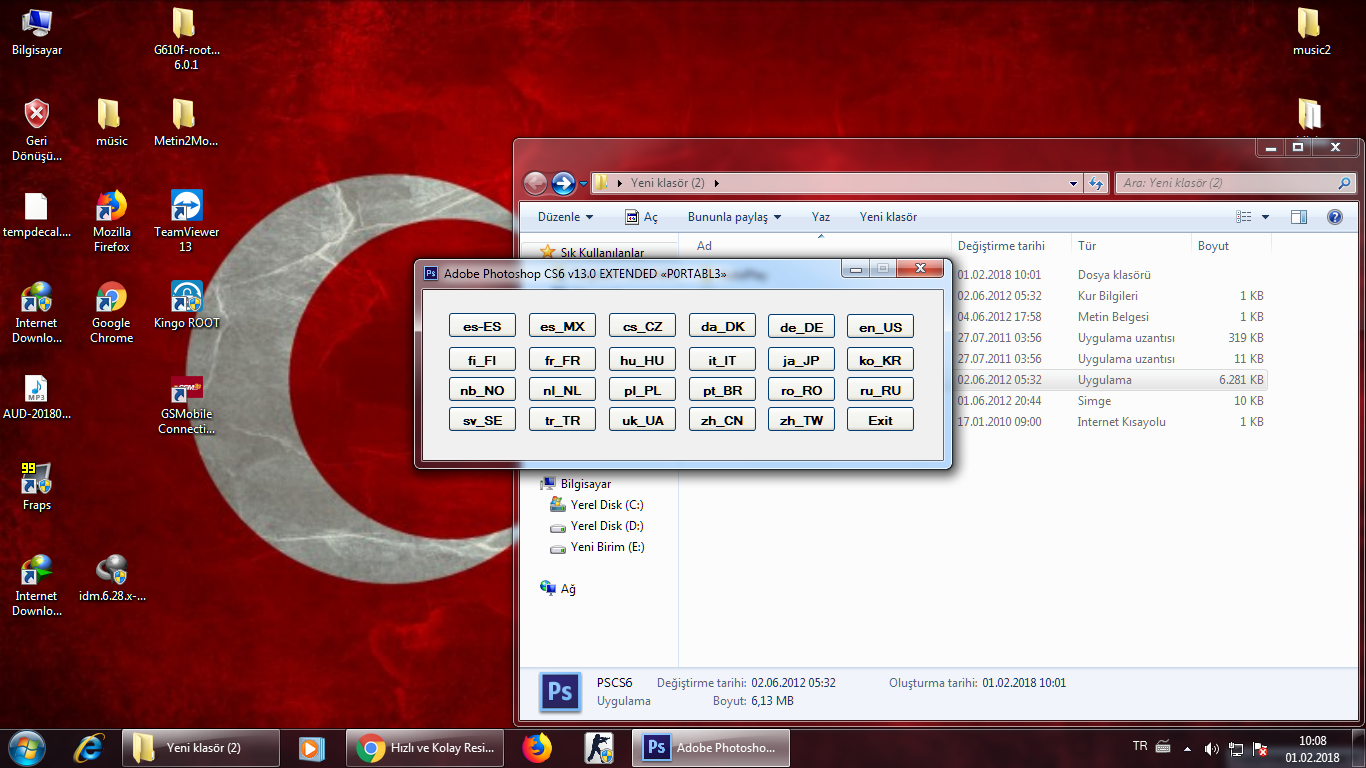This screenshot has height=768, width=1366.
Task: Click the Exit button in language dialog
Action: pyautogui.click(x=880, y=420)
